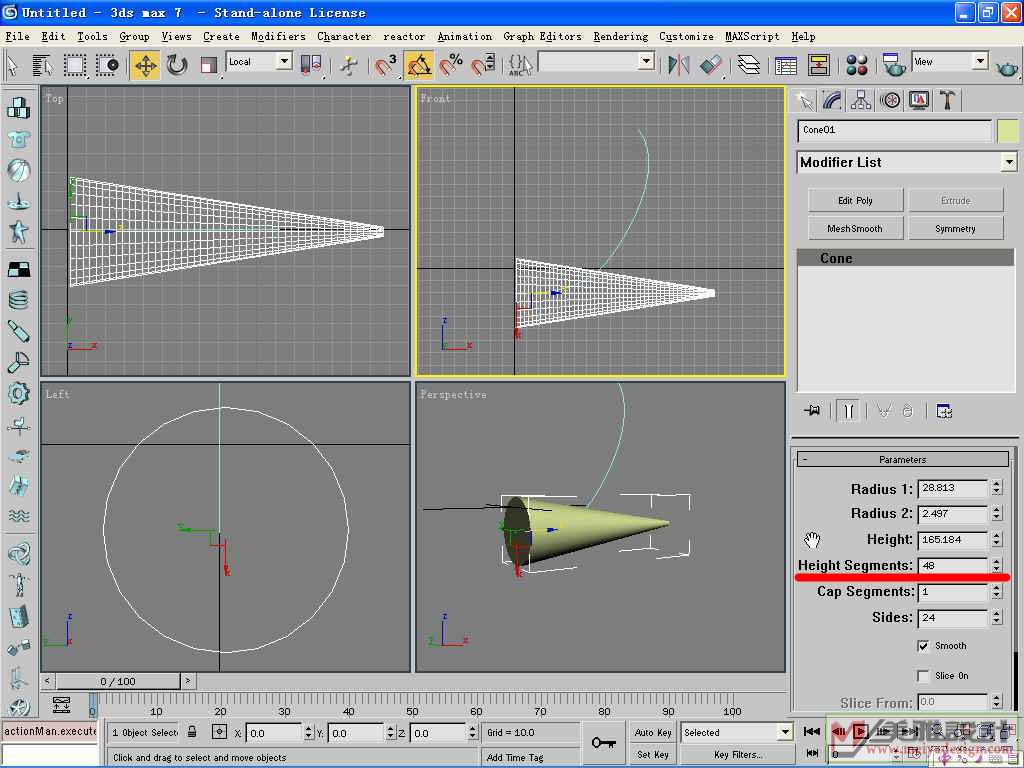The image size is (1024, 768).
Task: Toggle 3D Snaps magnet
Action: pos(385,65)
